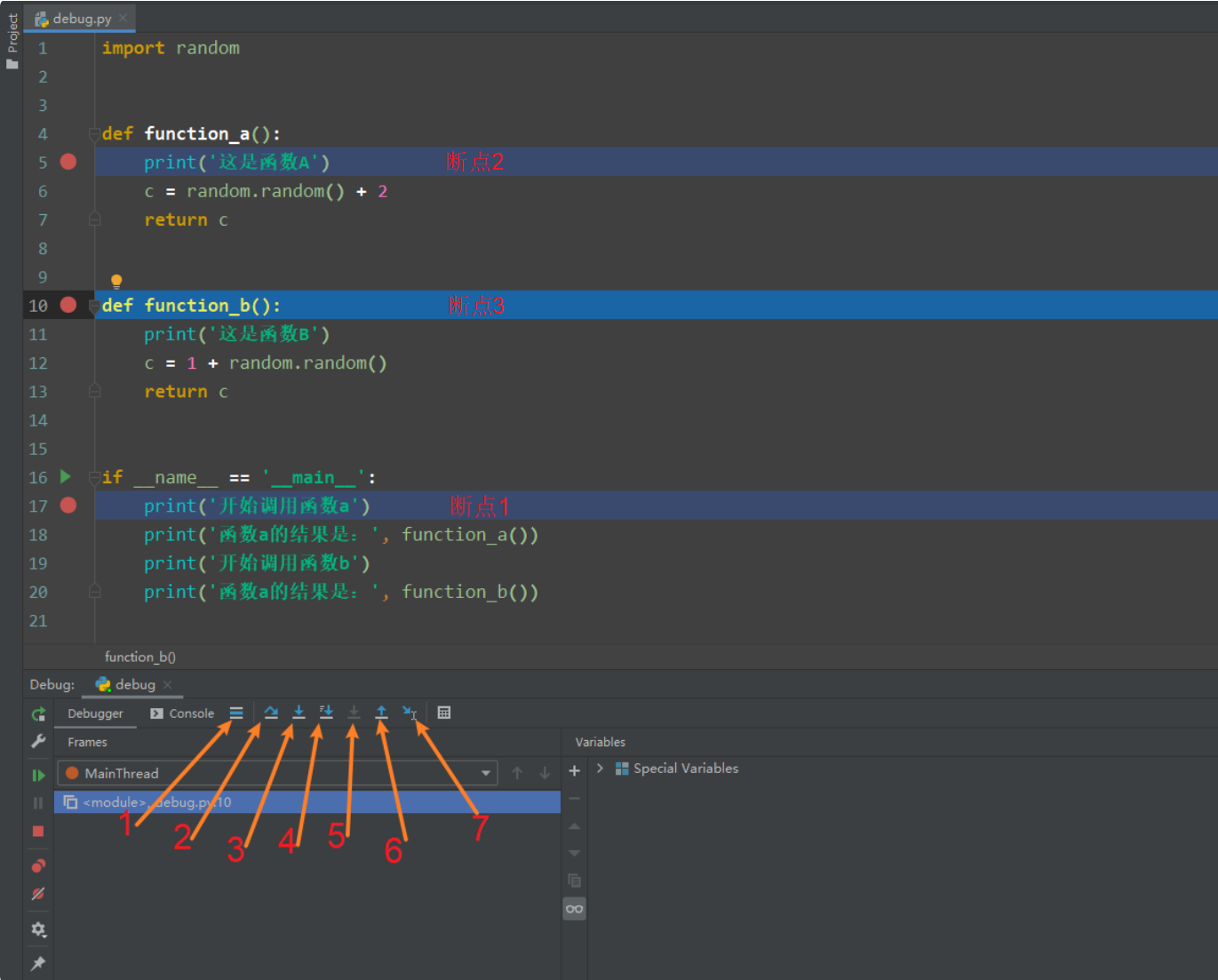The width and height of the screenshot is (1218, 980).
Task: Click the 'return c' on line 7
Action: pos(187,219)
